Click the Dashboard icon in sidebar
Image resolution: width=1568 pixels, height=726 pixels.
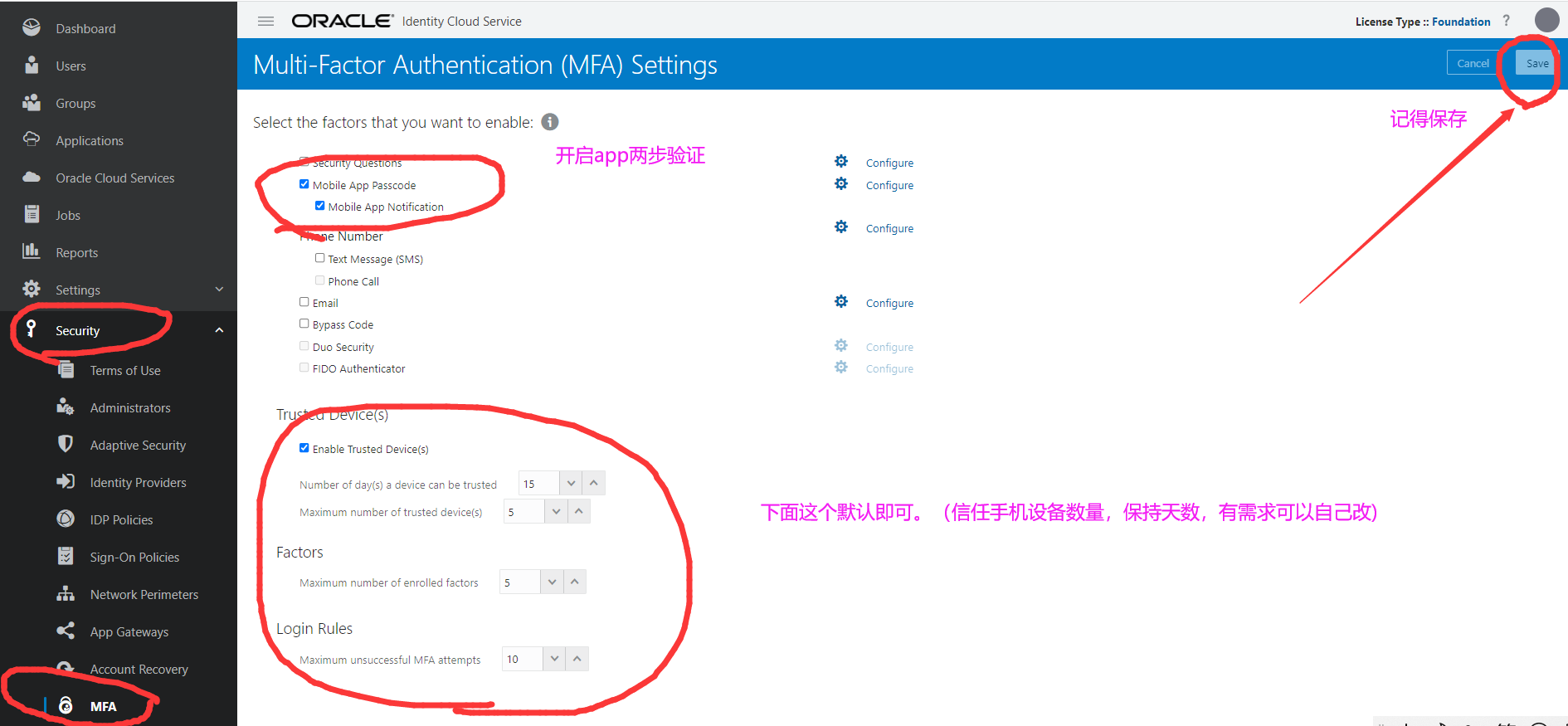tap(32, 27)
